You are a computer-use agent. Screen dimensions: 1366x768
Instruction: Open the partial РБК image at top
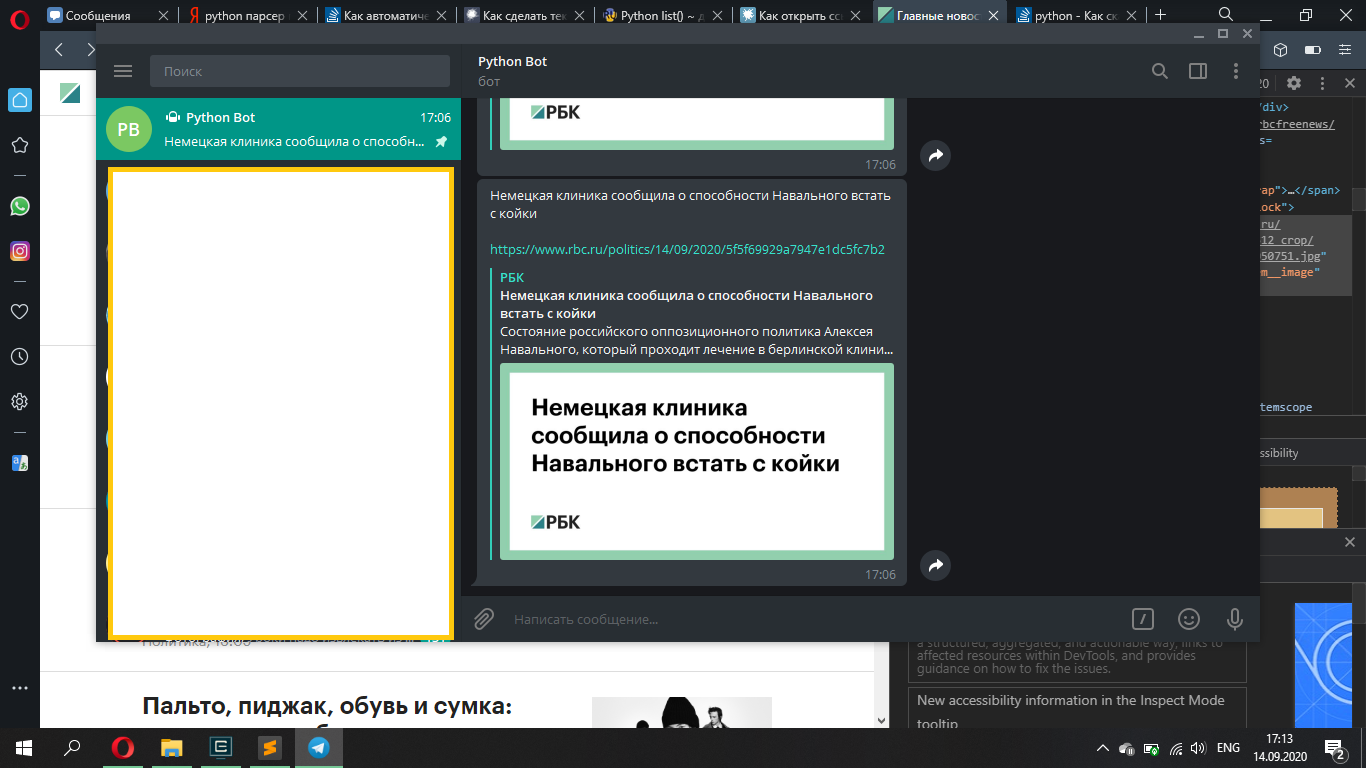click(x=697, y=123)
